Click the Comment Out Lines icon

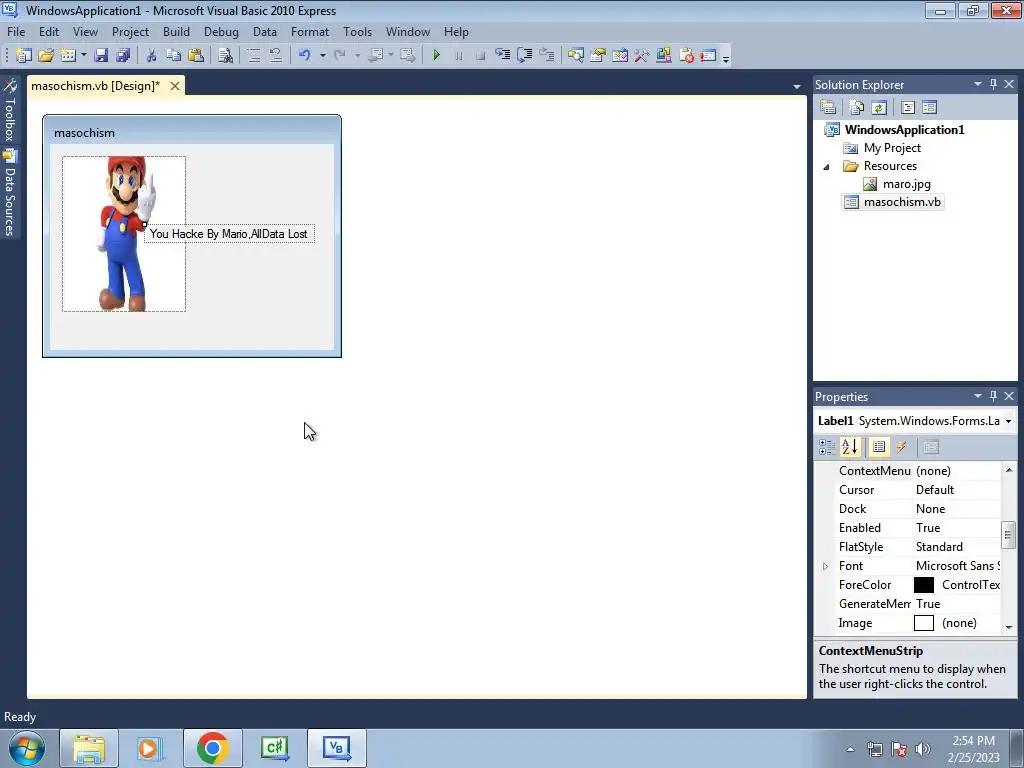point(253,56)
